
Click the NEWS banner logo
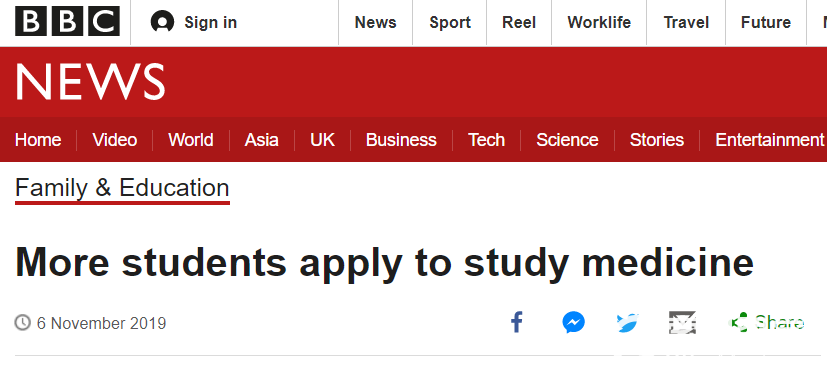(x=90, y=82)
